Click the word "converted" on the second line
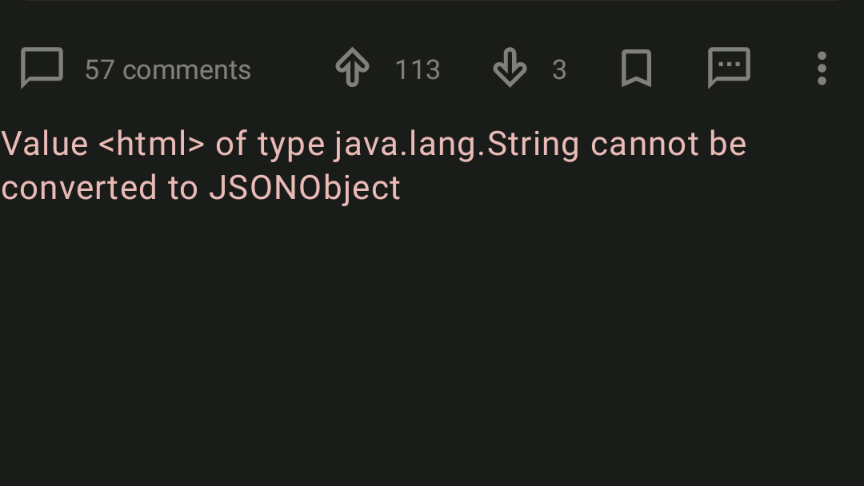The width and height of the screenshot is (864, 486). click(79, 188)
